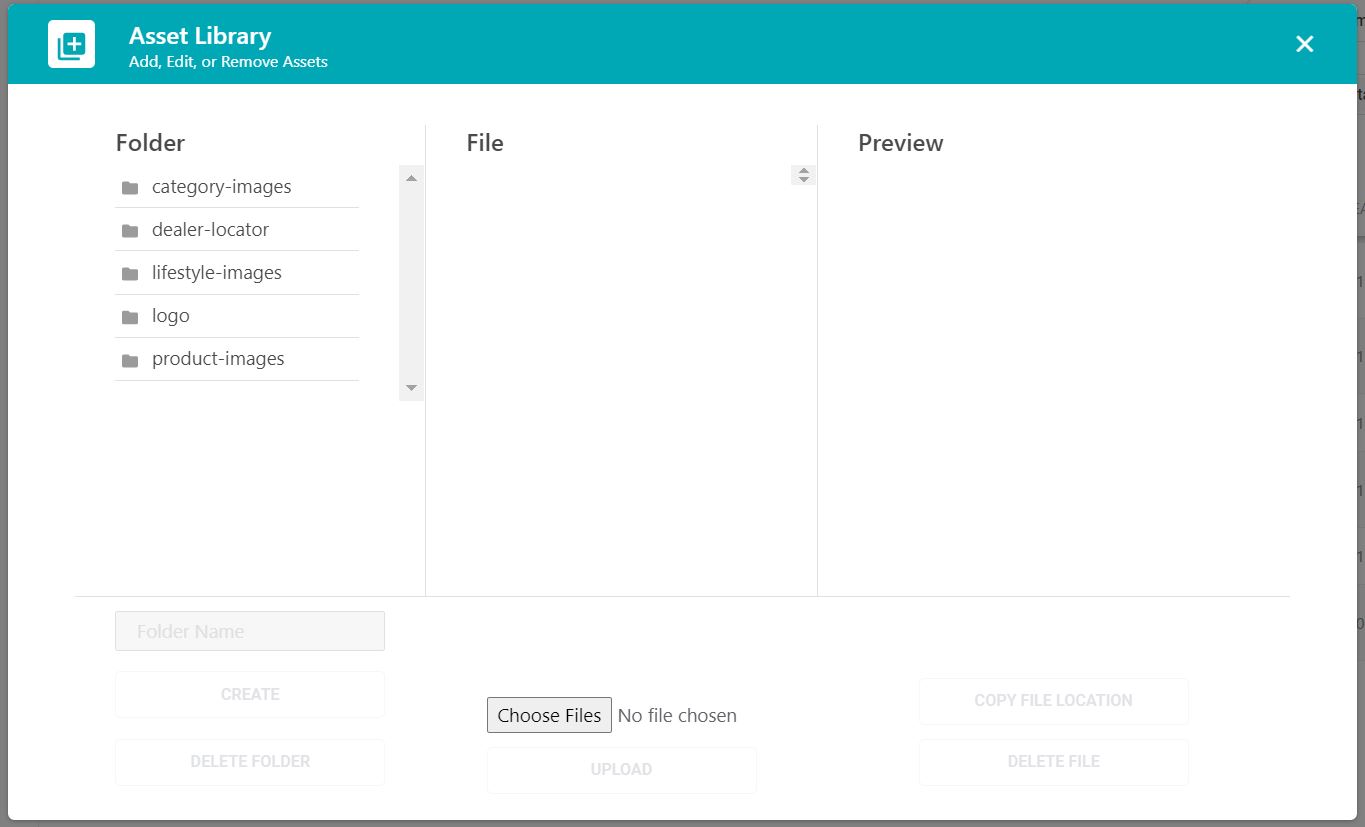Click the category-images folder icon
The image size is (1365, 827).
coord(130,188)
